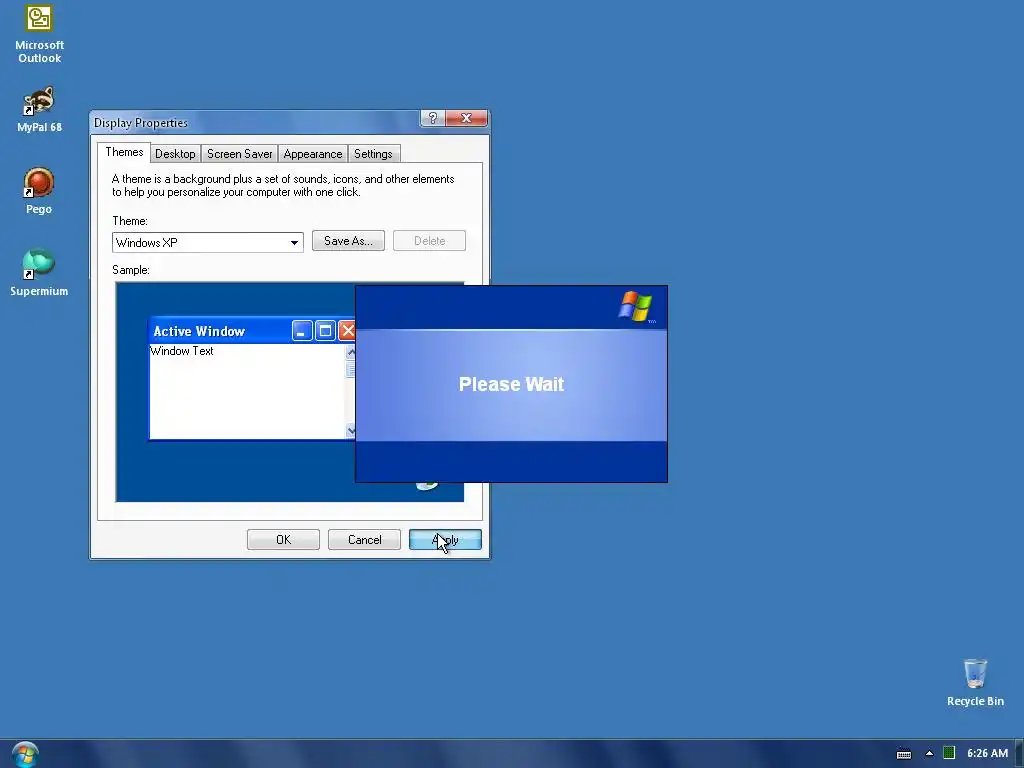Click the Display Properties title text
This screenshot has height=768, width=1024.
point(140,123)
